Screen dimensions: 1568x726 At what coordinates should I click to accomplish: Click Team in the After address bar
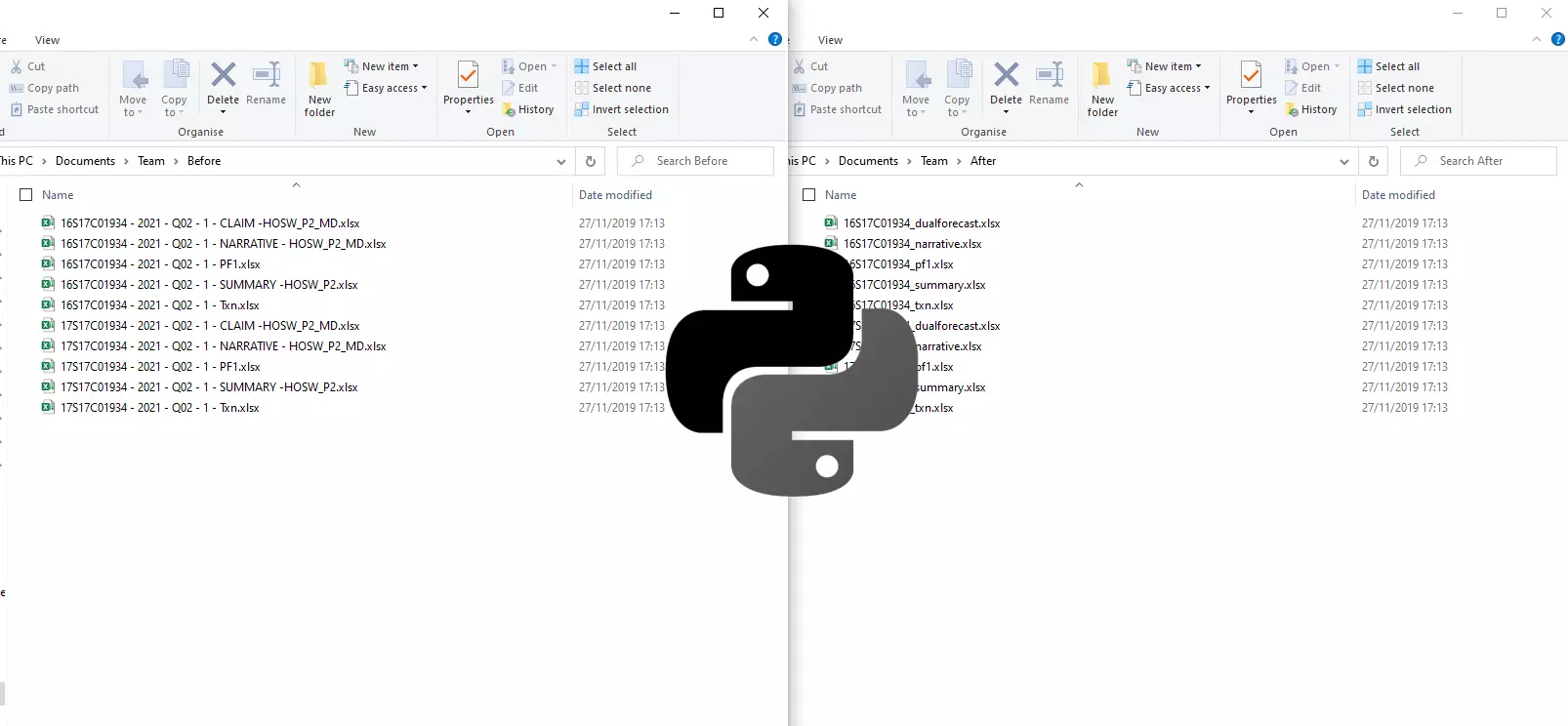(934, 161)
